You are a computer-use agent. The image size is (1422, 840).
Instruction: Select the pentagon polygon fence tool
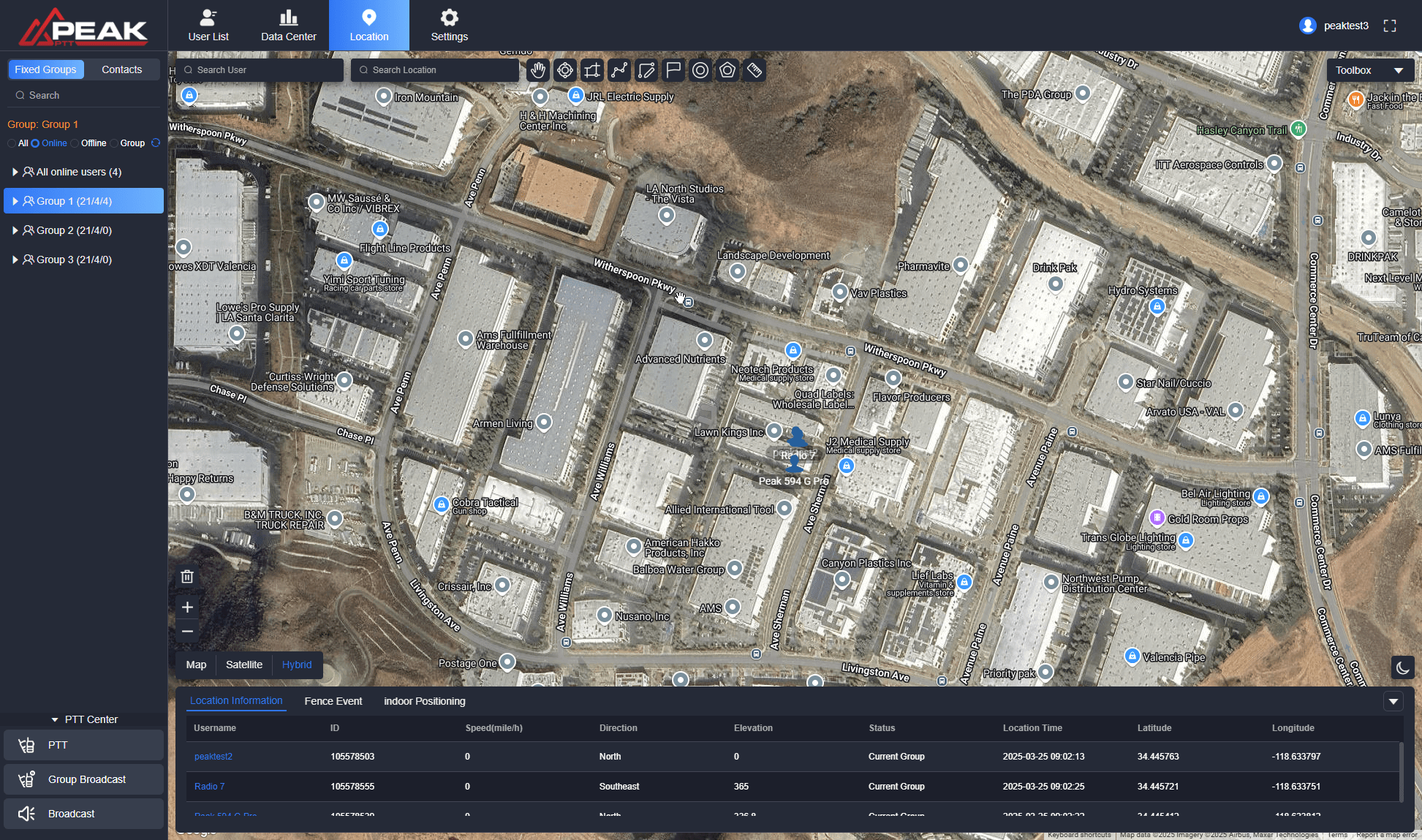(x=727, y=70)
